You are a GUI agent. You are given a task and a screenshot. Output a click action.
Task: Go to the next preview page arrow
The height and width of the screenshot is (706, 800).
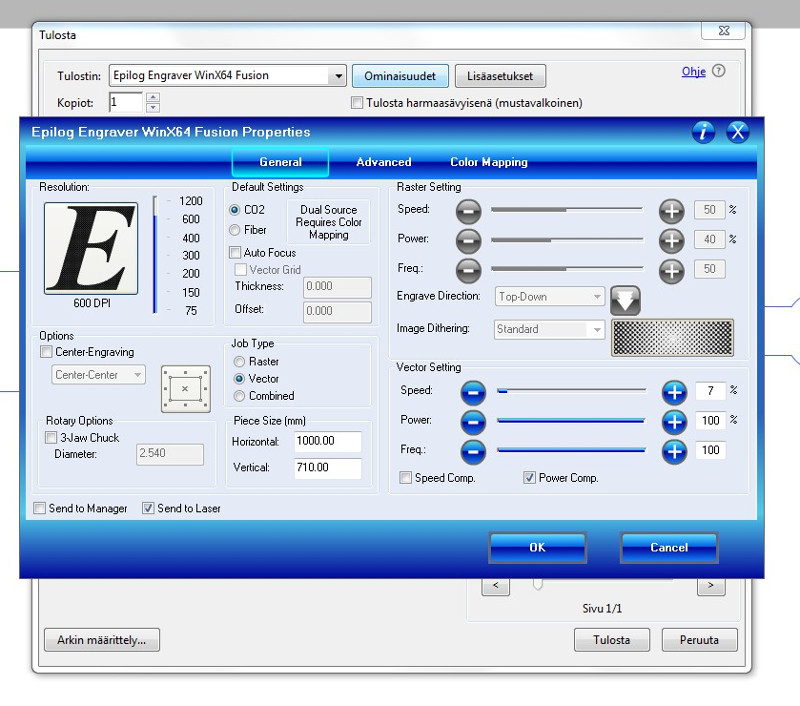711,587
